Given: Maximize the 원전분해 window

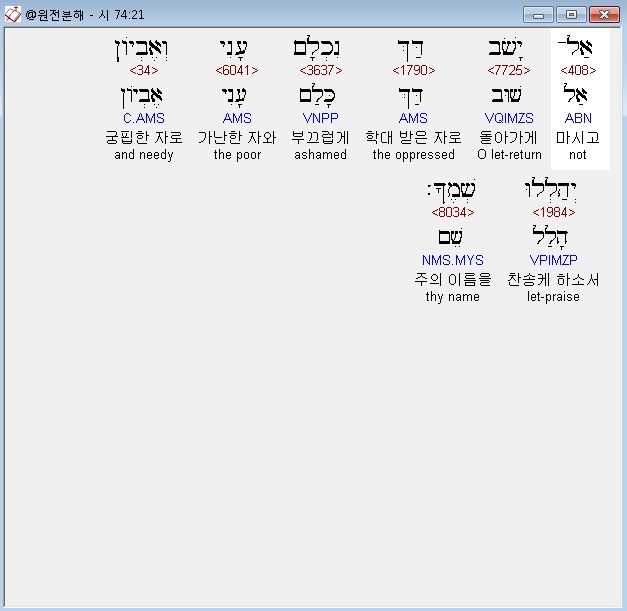Looking at the screenshot, I should tap(571, 15).
